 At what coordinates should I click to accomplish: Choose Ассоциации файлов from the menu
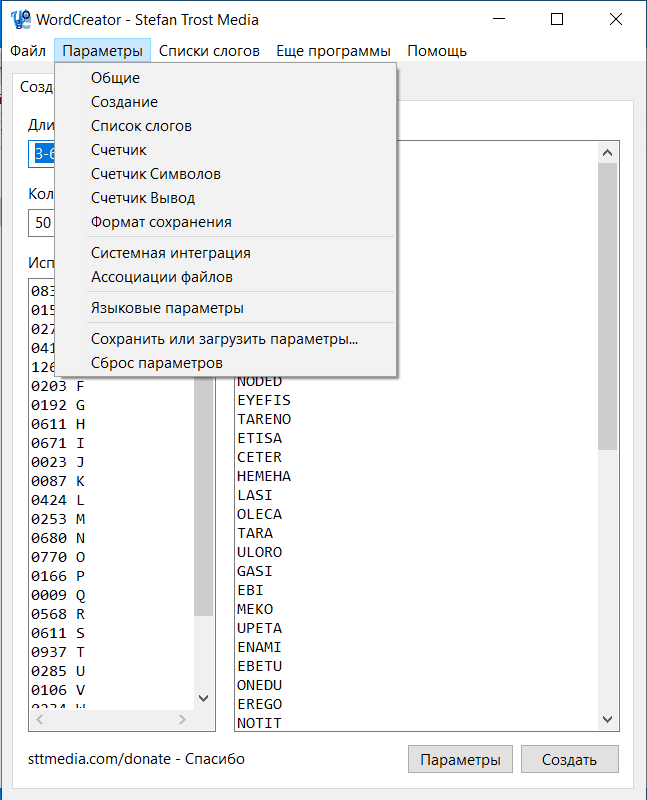161,277
